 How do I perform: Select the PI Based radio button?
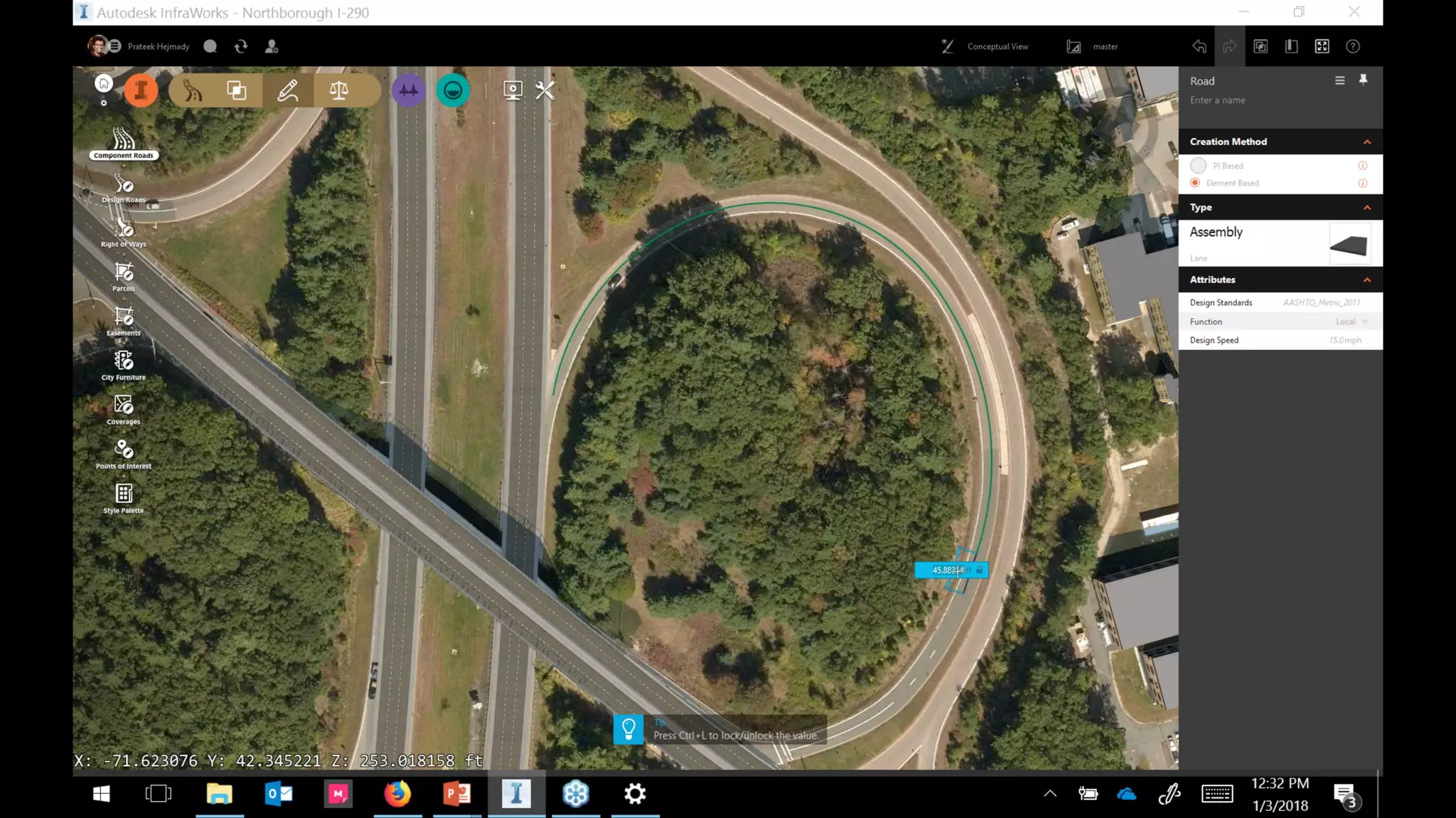pos(1198,165)
